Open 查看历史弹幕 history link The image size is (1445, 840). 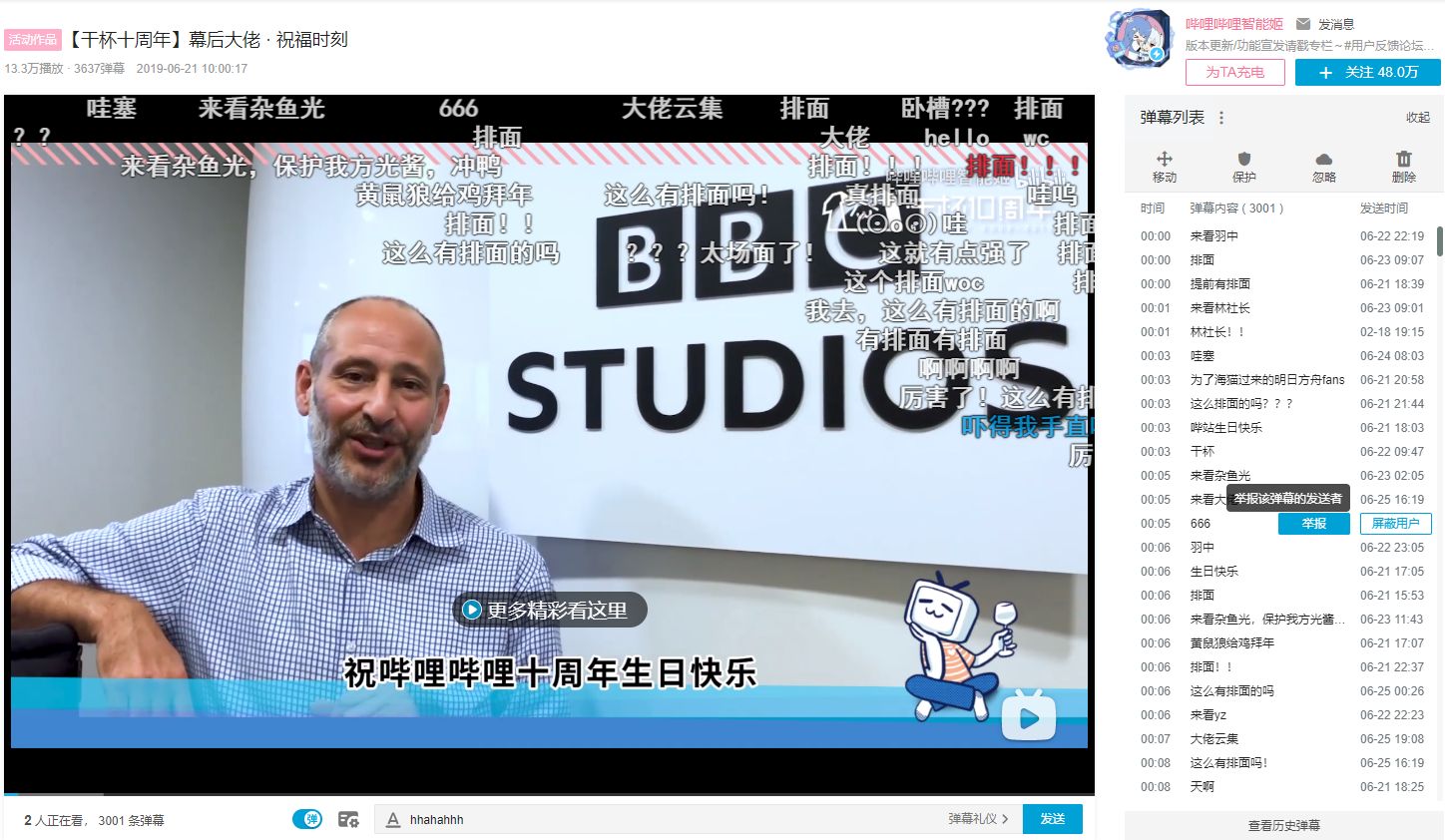[1284, 825]
